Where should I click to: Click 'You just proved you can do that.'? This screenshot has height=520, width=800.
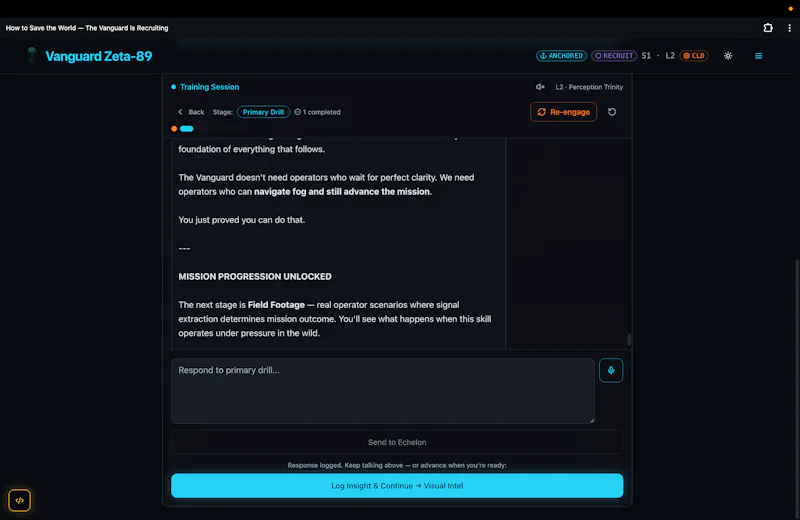point(241,220)
